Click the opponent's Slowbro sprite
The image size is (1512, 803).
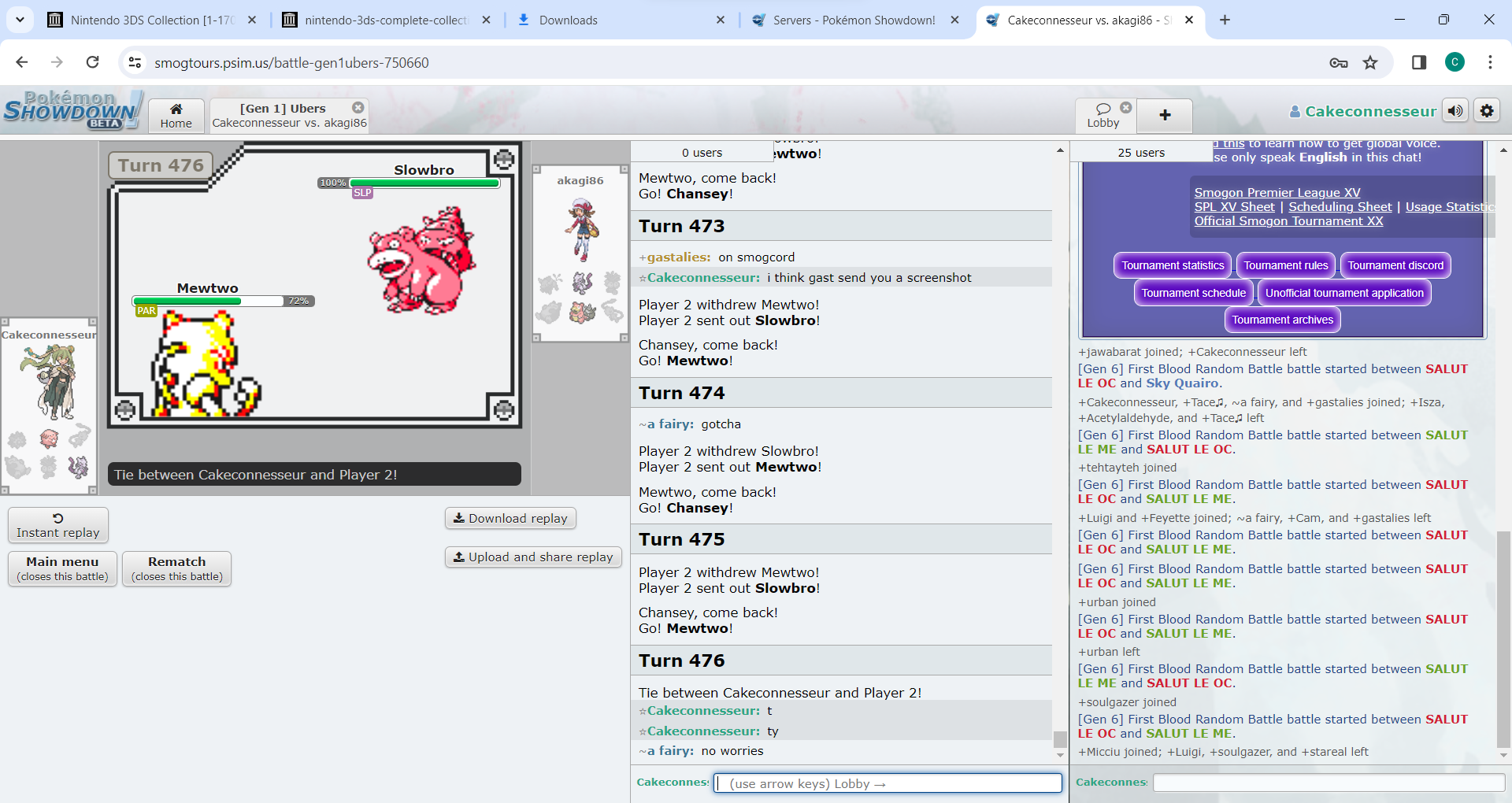click(x=422, y=261)
